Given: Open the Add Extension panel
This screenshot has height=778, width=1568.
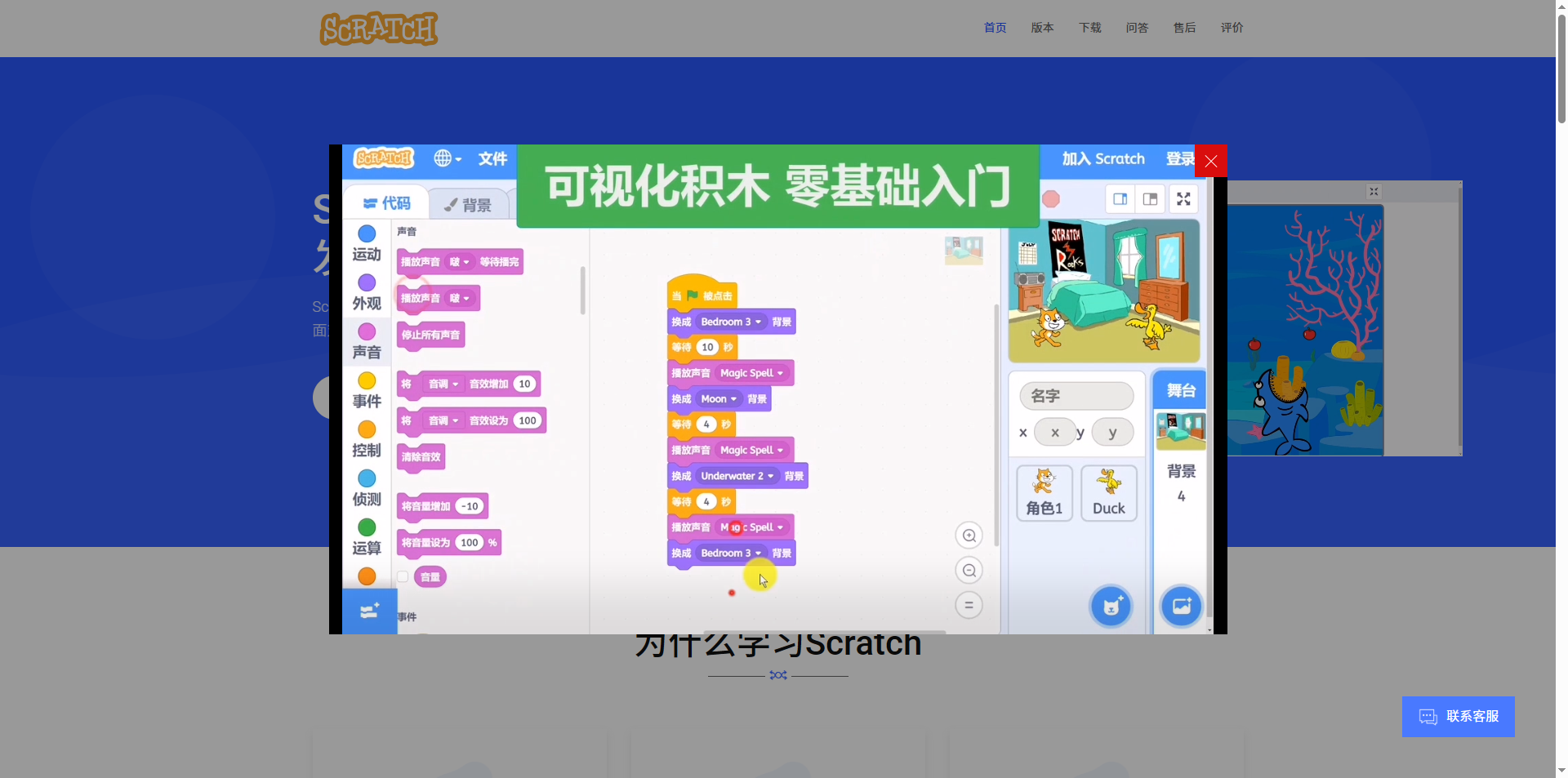Looking at the screenshot, I should coord(369,611).
